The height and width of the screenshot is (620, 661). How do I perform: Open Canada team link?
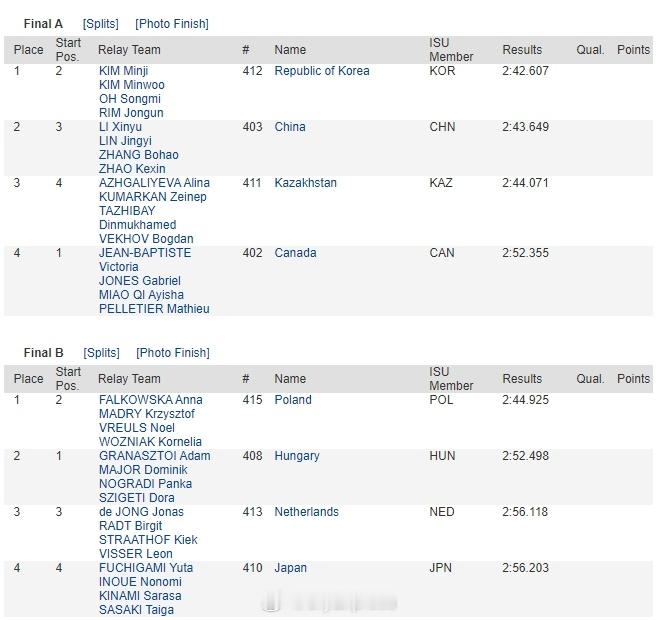coord(296,253)
